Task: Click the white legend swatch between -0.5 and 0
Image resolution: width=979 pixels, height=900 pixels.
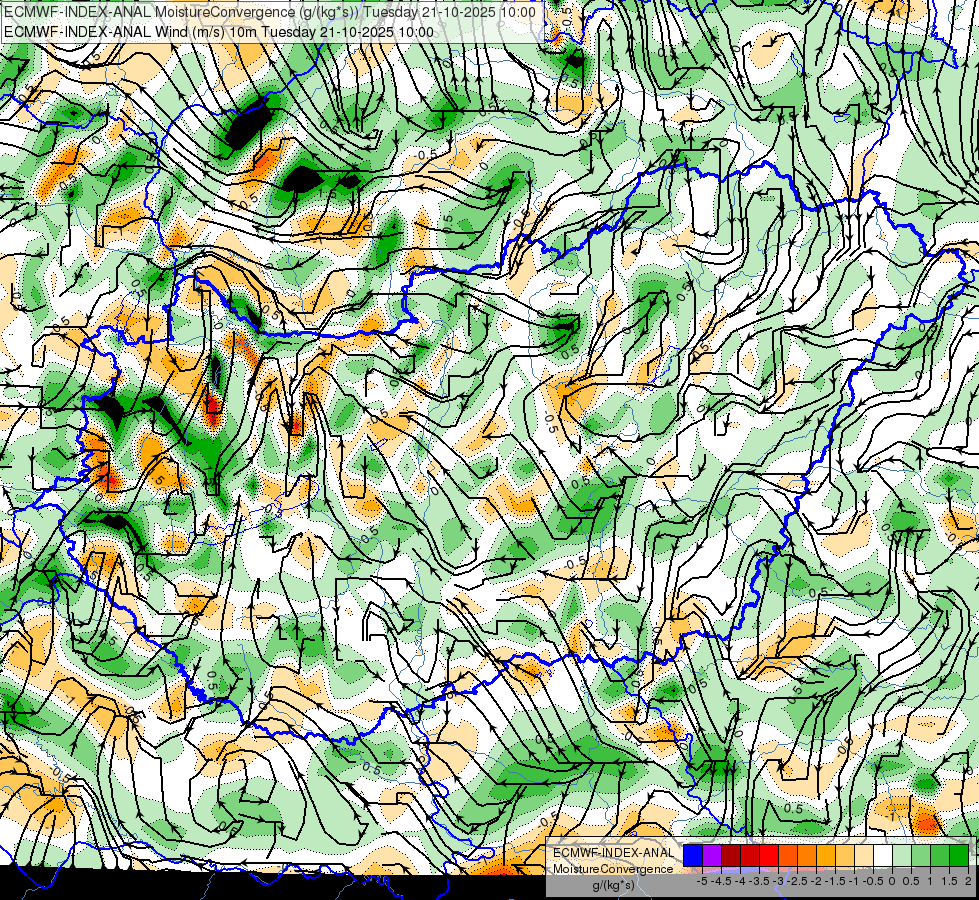Action: (883, 856)
